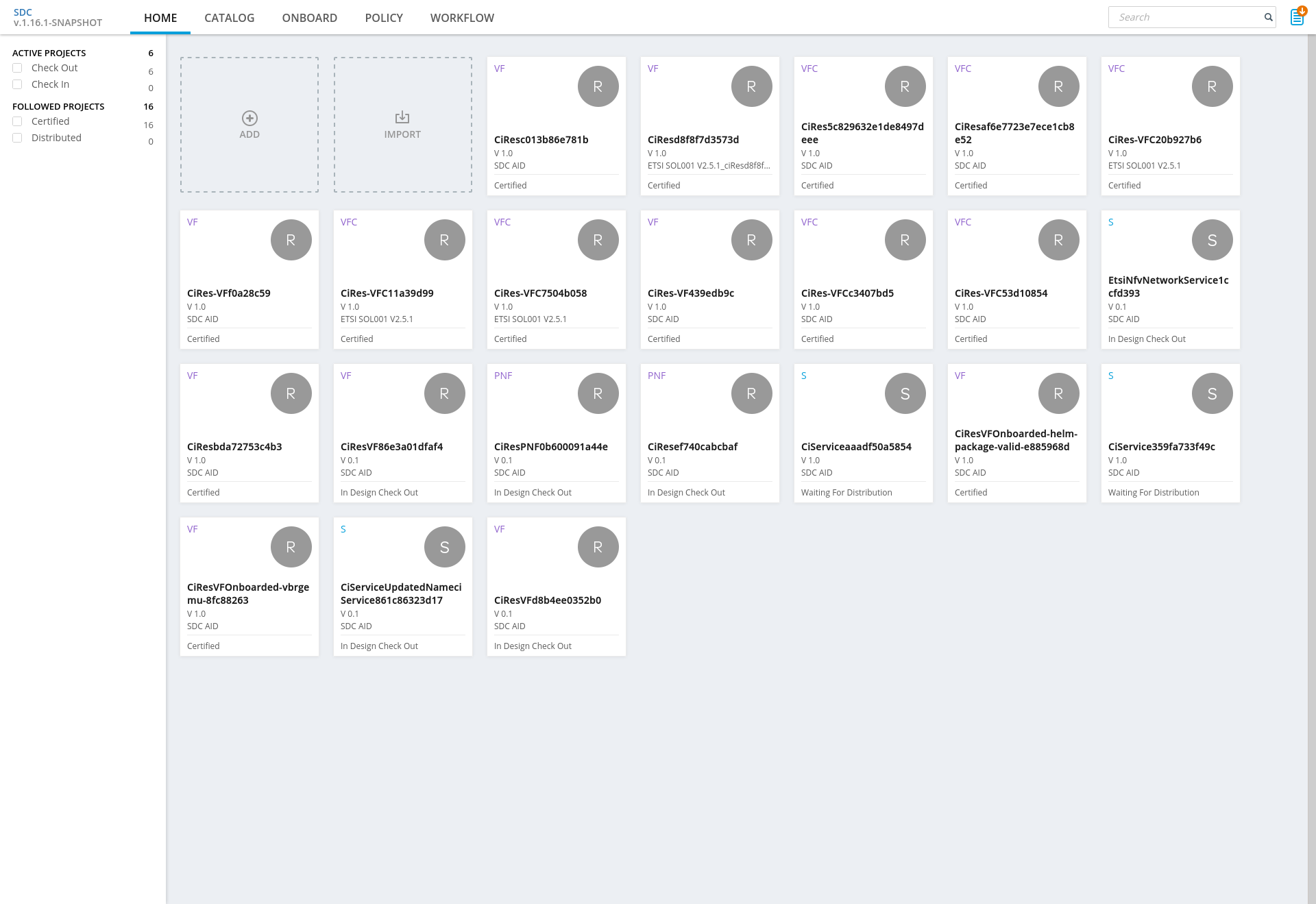Click the ADD plus circle icon
Image resolution: width=1316 pixels, height=904 pixels.
249,118
